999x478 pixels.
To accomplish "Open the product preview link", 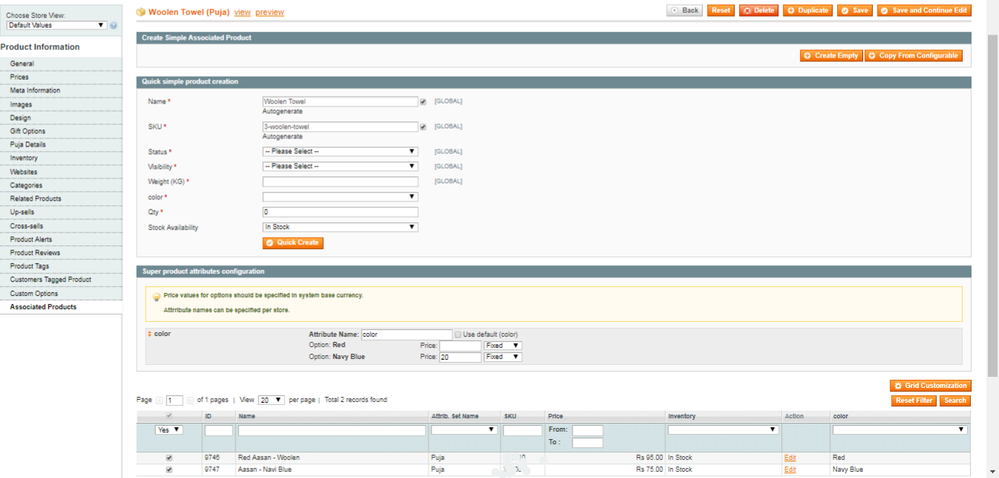I will [269, 12].
